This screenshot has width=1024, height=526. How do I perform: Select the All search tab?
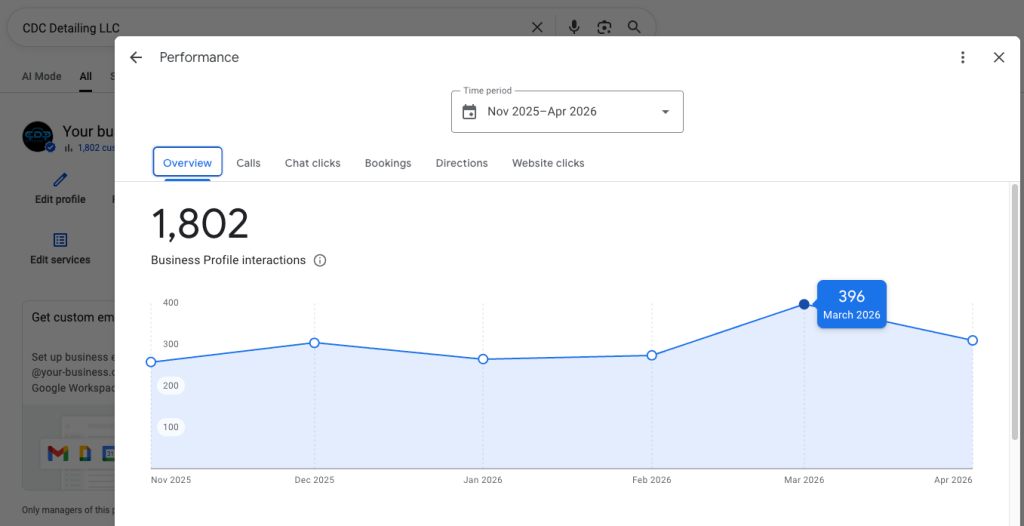[x=86, y=76]
